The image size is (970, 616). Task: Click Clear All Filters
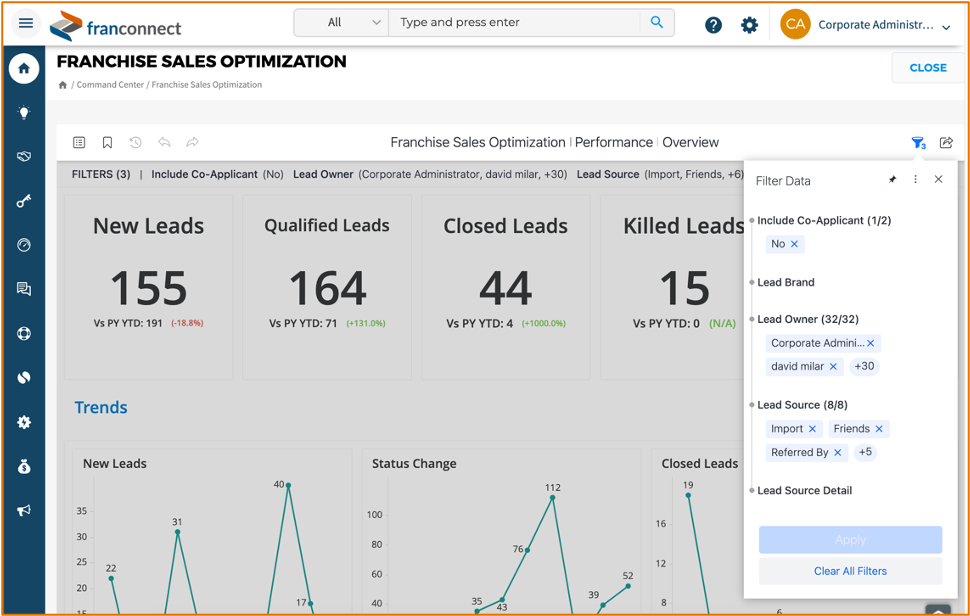[850, 571]
